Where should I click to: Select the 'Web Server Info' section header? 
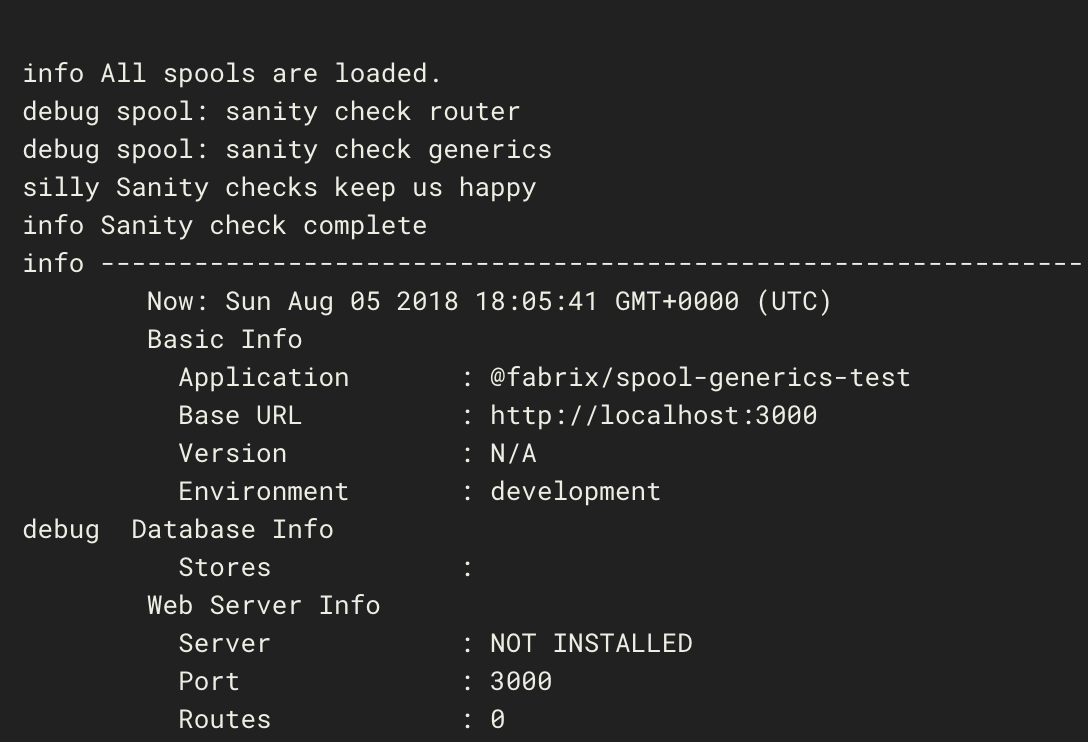tap(263, 605)
